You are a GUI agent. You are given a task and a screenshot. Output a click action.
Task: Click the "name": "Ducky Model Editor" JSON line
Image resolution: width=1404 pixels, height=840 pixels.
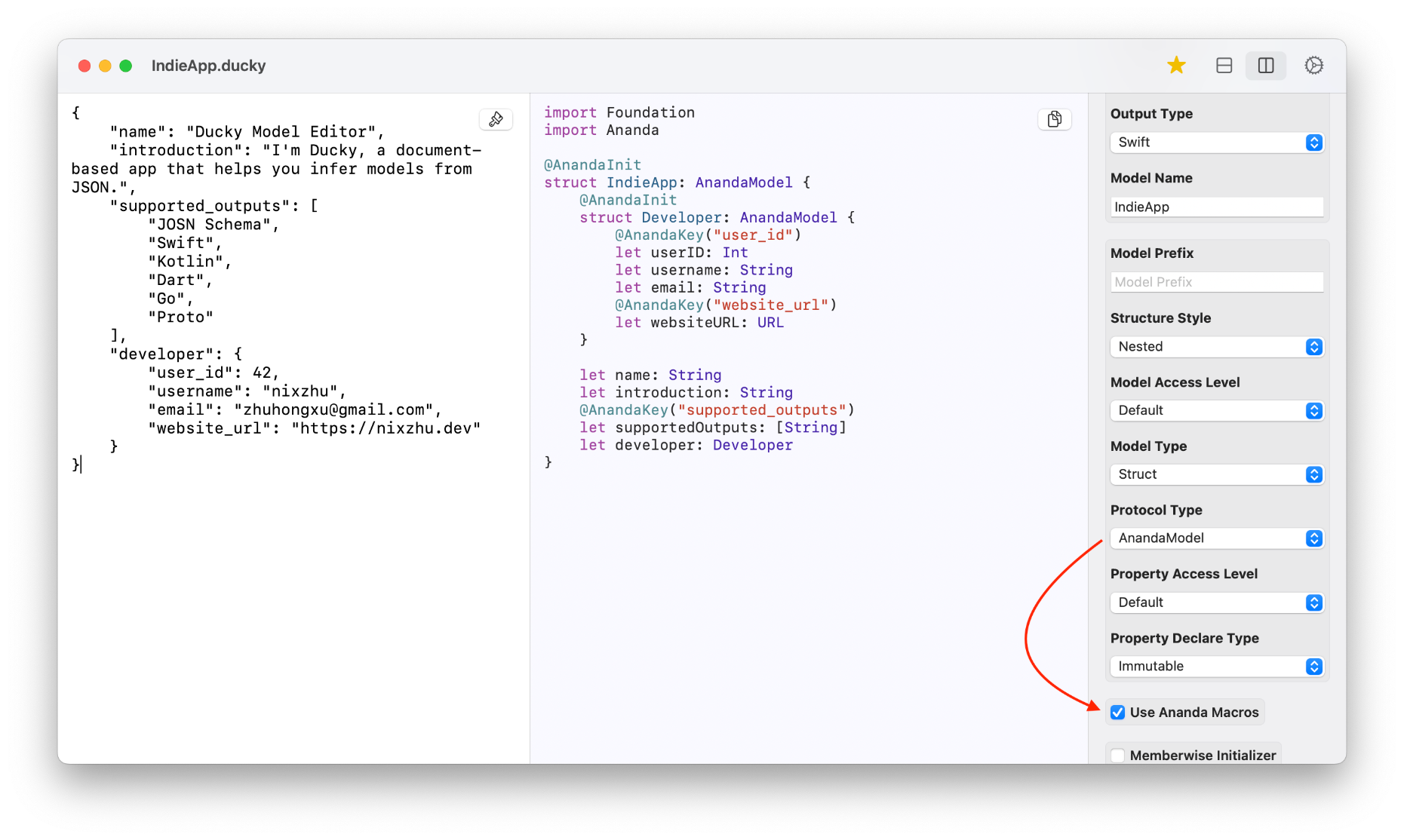pyautogui.click(x=247, y=132)
